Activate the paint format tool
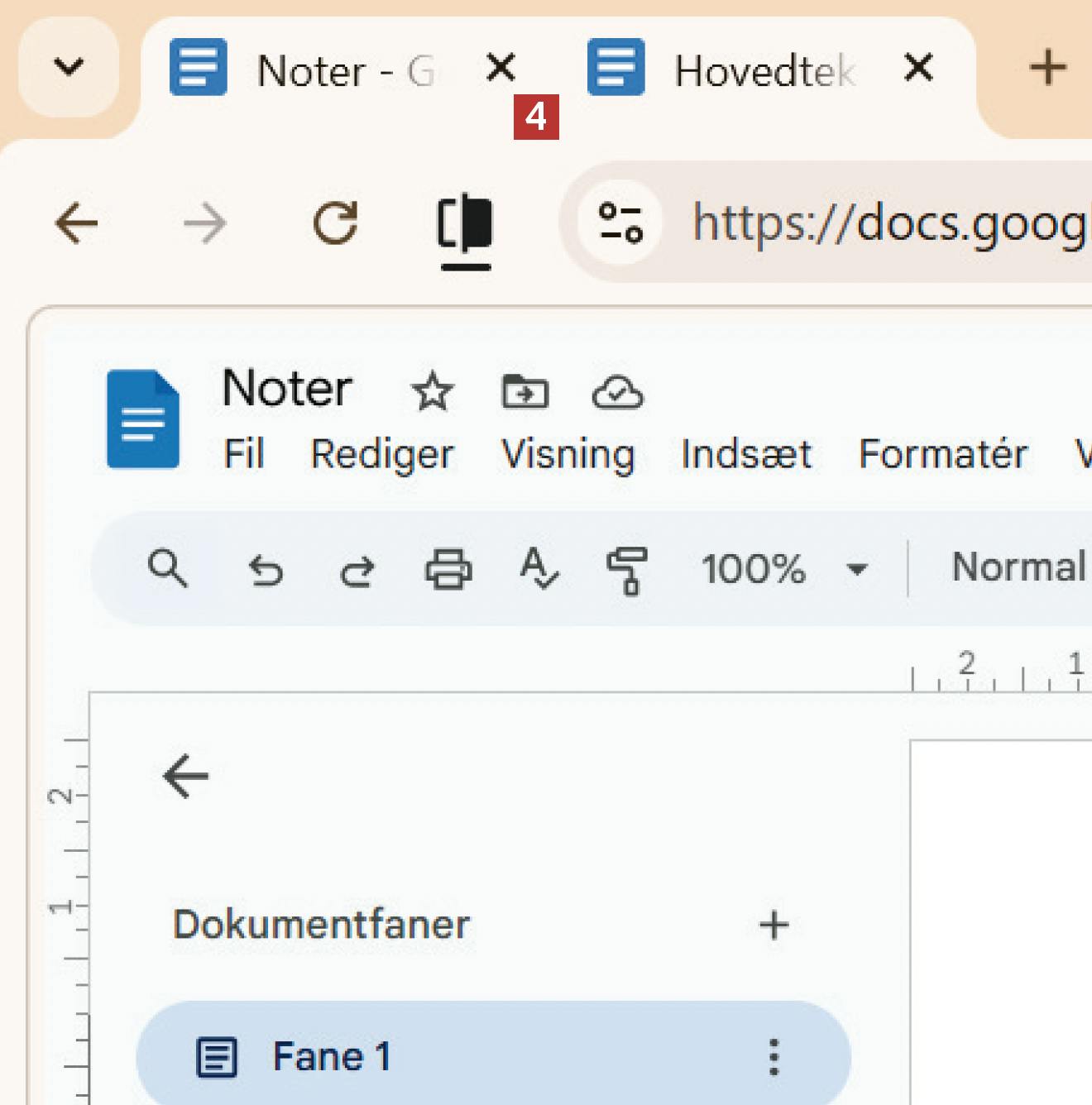The height and width of the screenshot is (1105, 1092). click(x=627, y=571)
